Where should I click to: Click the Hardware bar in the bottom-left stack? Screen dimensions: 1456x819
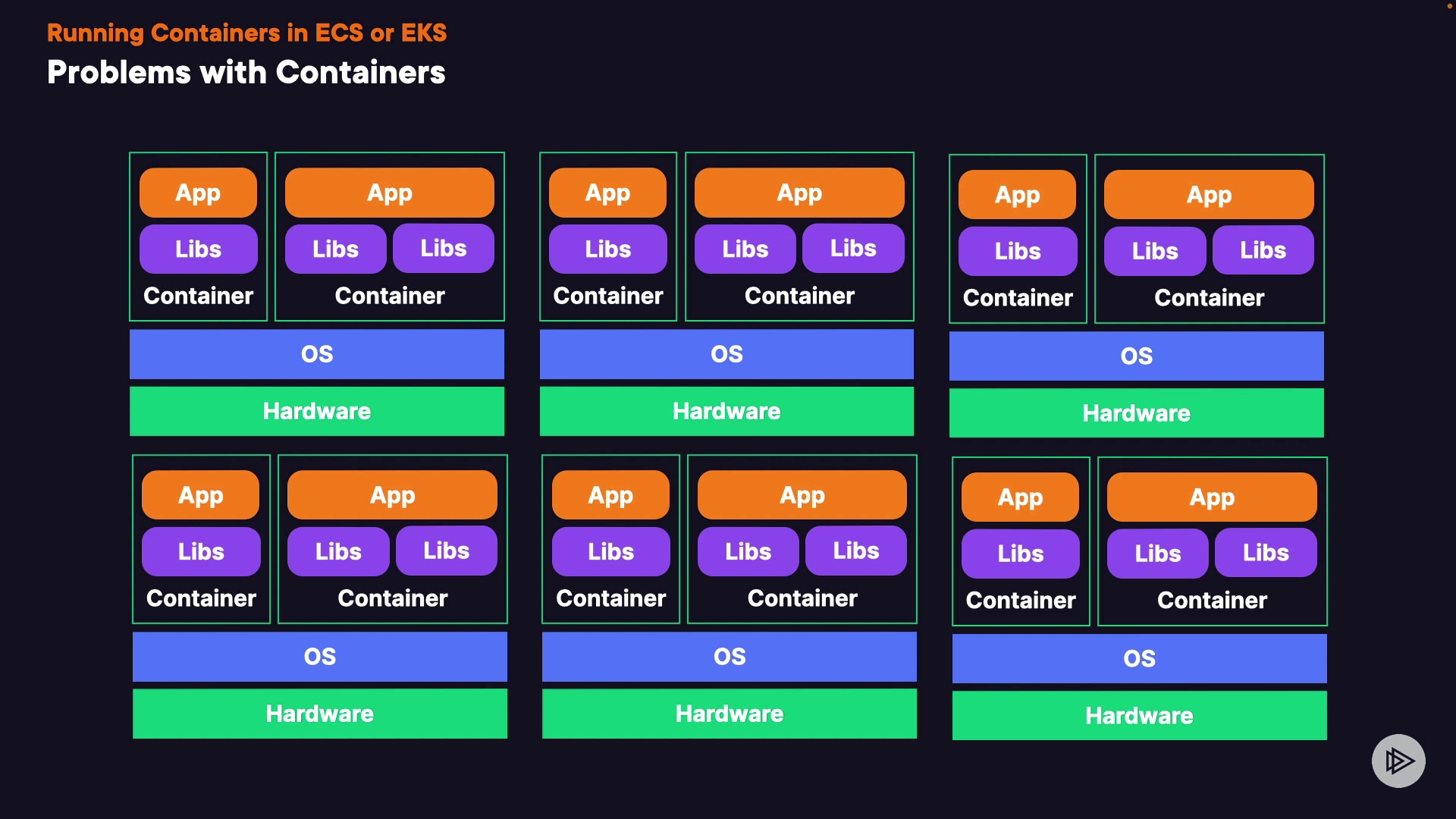tap(320, 714)
